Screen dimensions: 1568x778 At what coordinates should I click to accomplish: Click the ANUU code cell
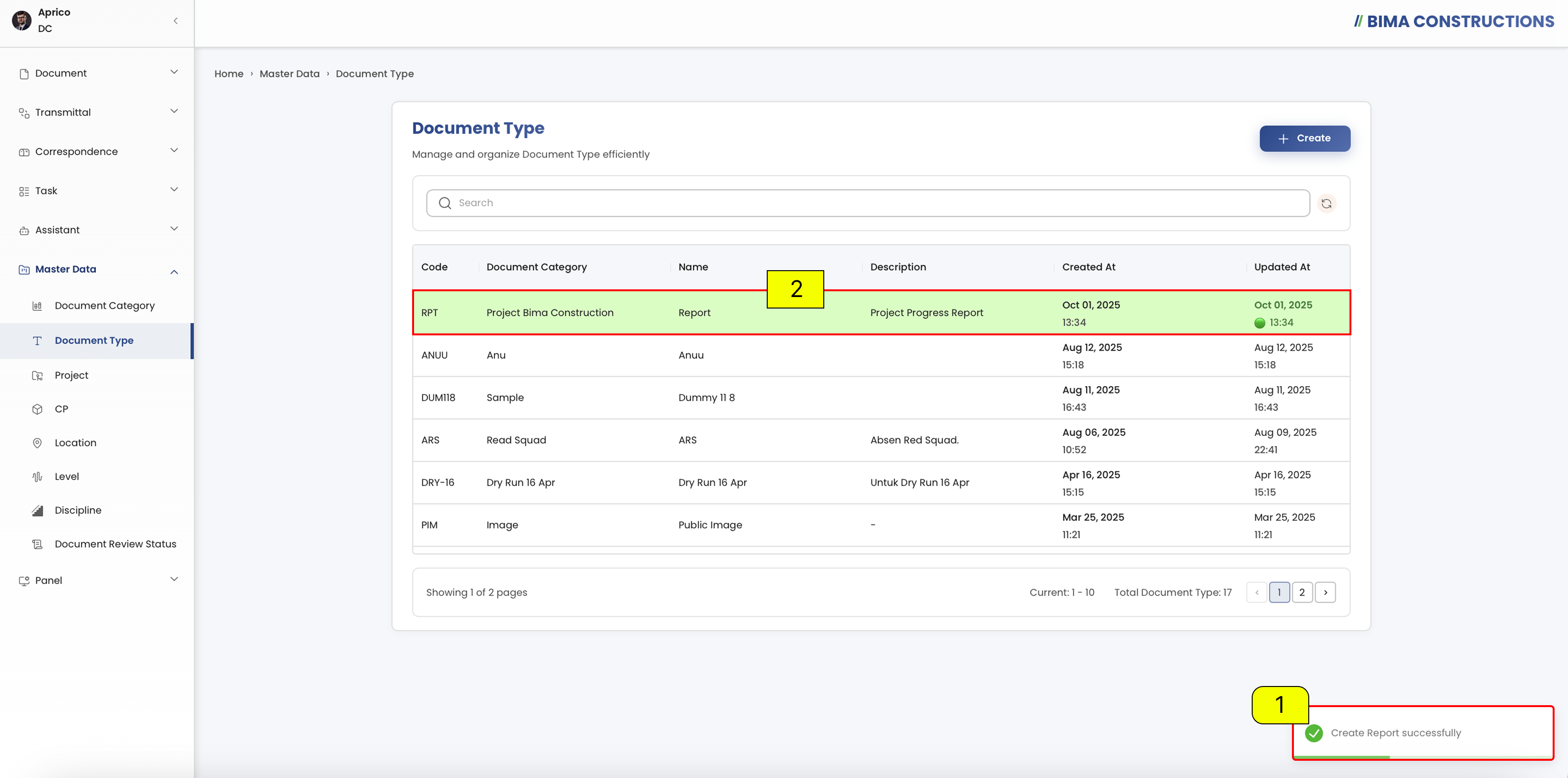pos(435,355)
